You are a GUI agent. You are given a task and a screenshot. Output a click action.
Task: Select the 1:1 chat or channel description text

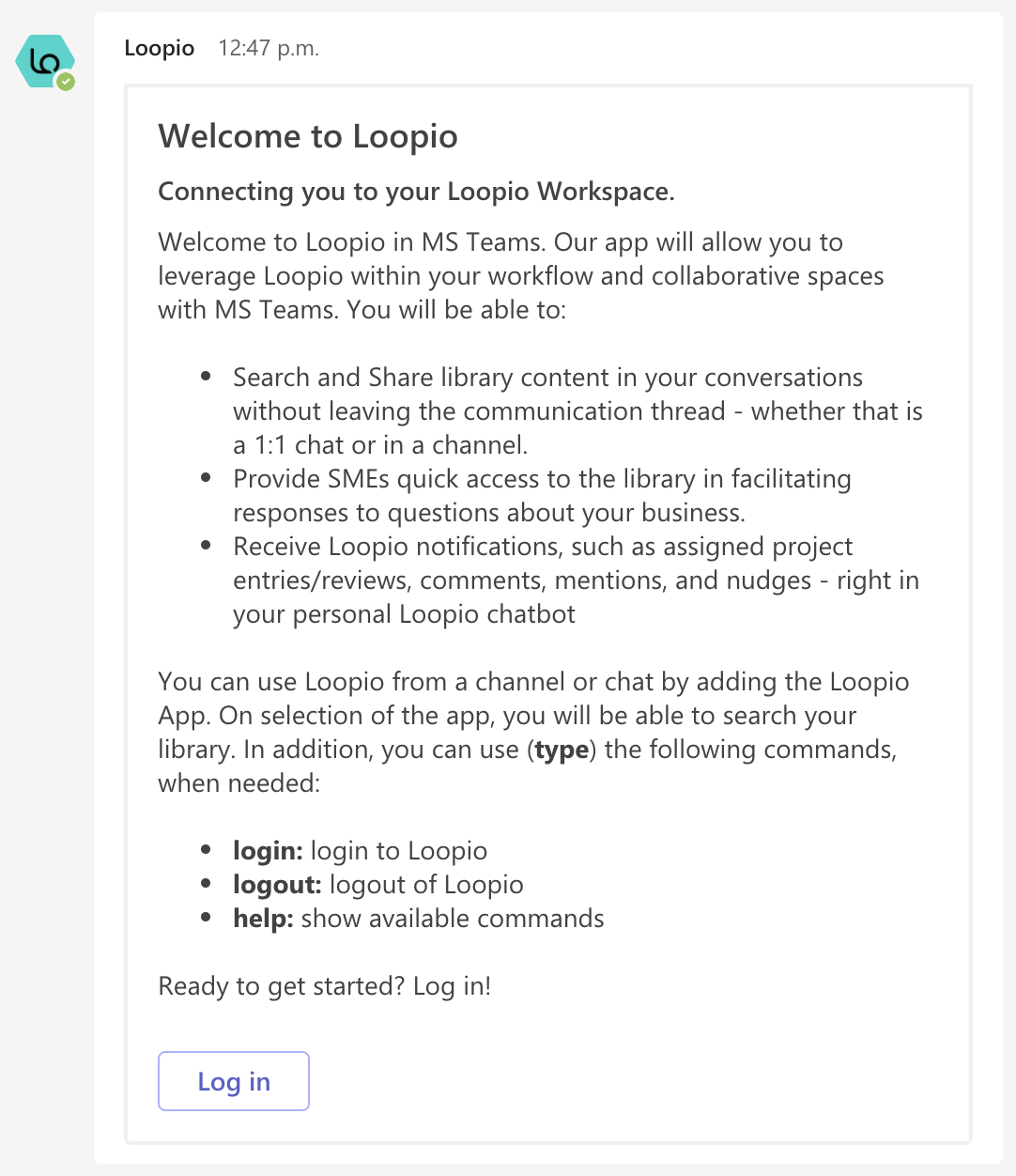coord(376,444)
